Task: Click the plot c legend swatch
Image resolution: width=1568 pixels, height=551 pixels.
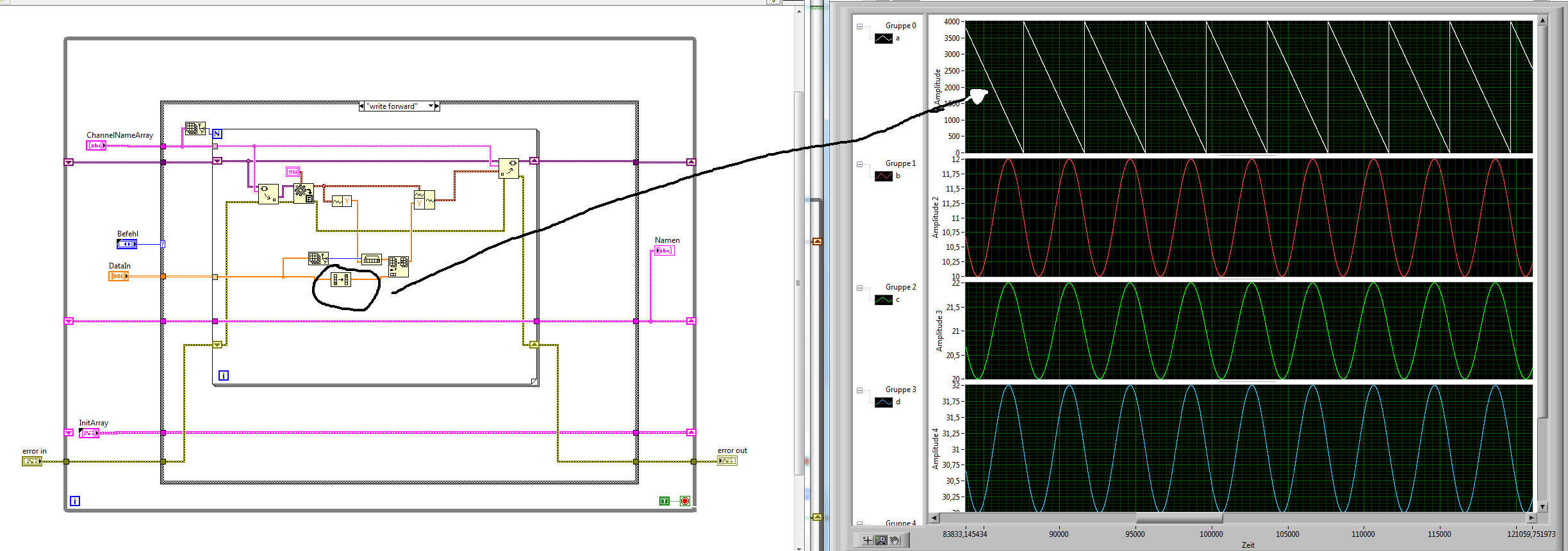Action: [884, 300]
